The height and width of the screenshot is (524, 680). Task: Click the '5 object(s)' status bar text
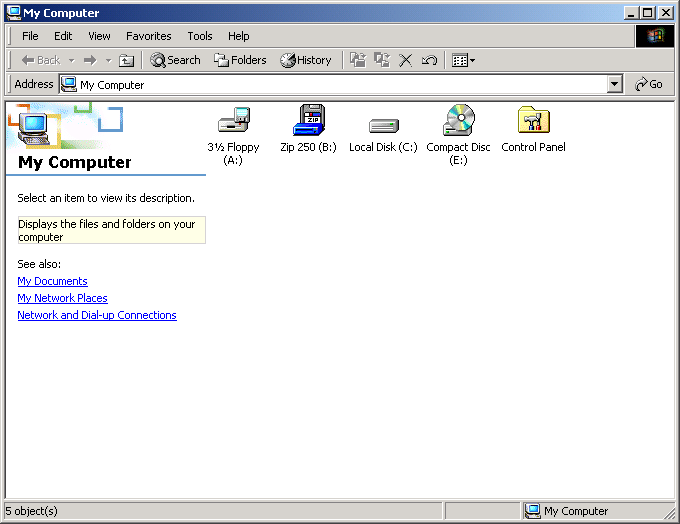(31, 511)
